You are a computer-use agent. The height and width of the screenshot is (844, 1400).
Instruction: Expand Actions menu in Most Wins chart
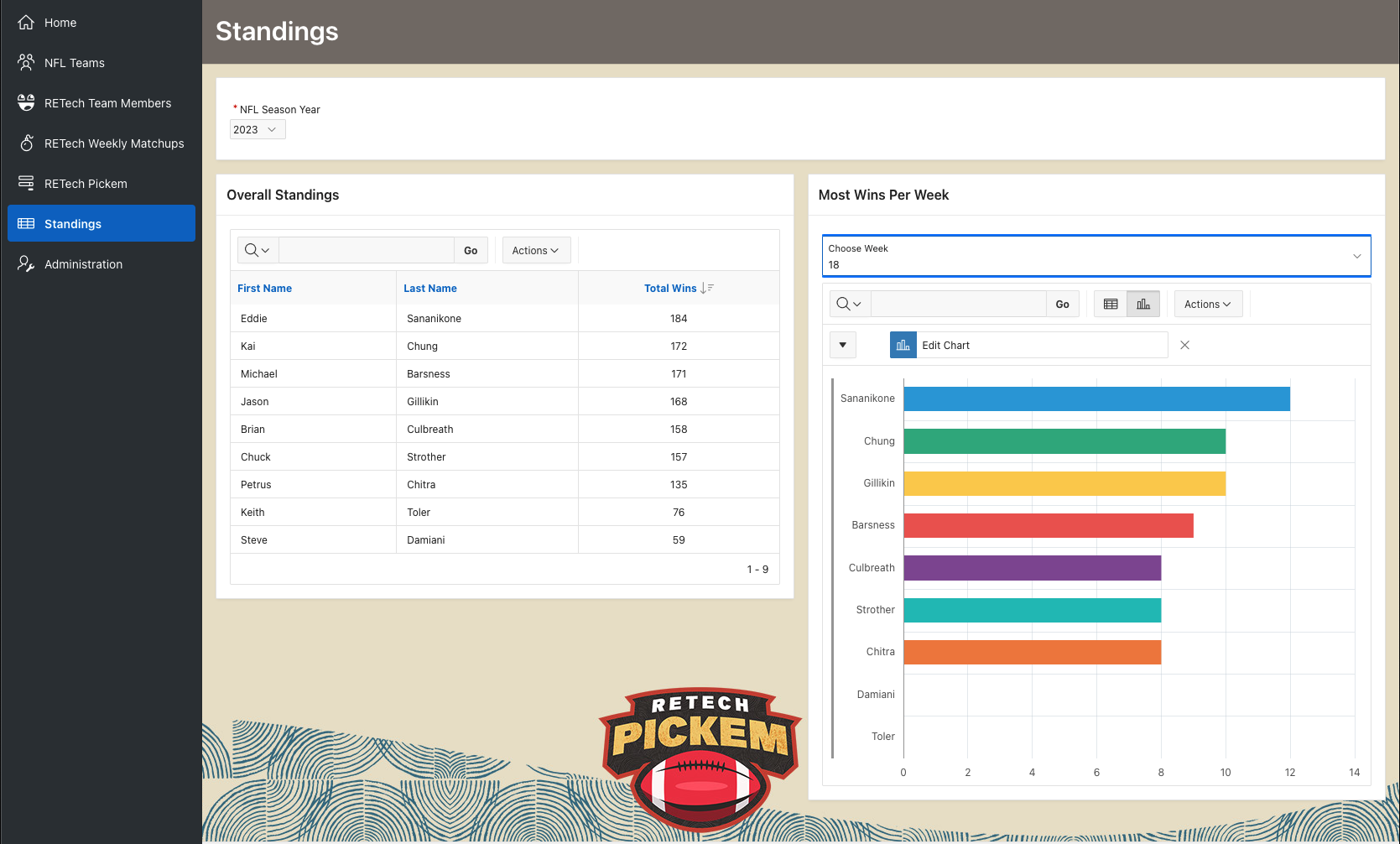click(1207, 305)
